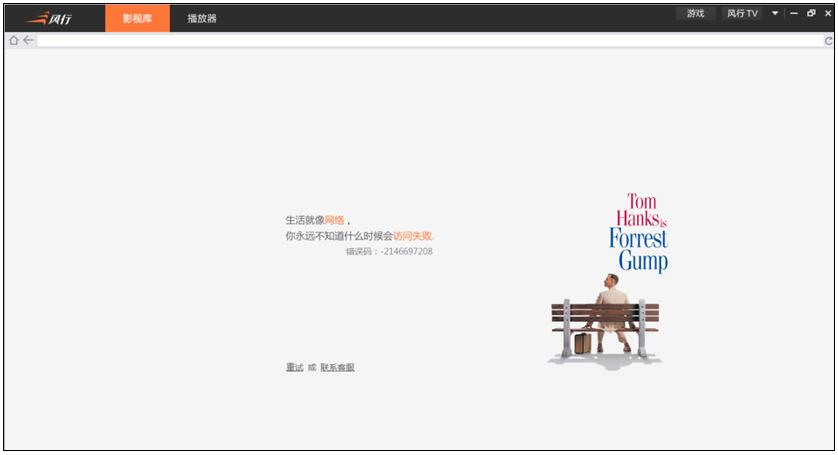Viewport: 838px width, 455px height.
Task: Expand the title bar dropdown arrow menu
Action: pyautogui.click(x=775, y=13)
